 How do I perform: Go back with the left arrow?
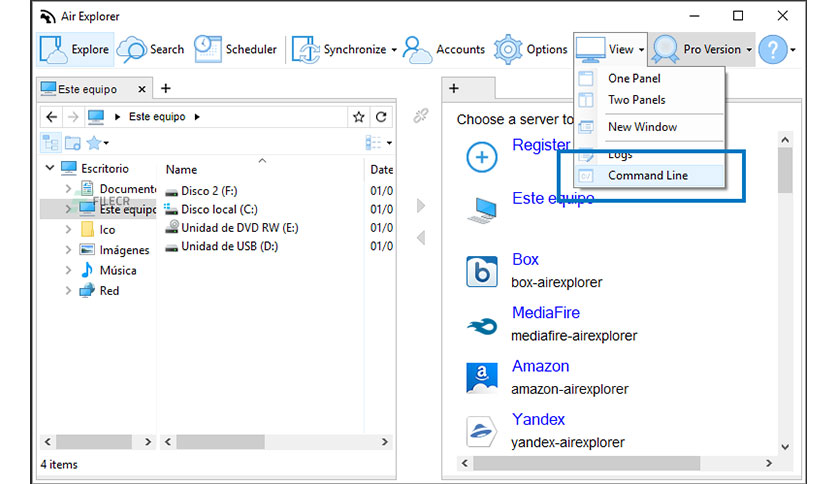coord(52,117)
